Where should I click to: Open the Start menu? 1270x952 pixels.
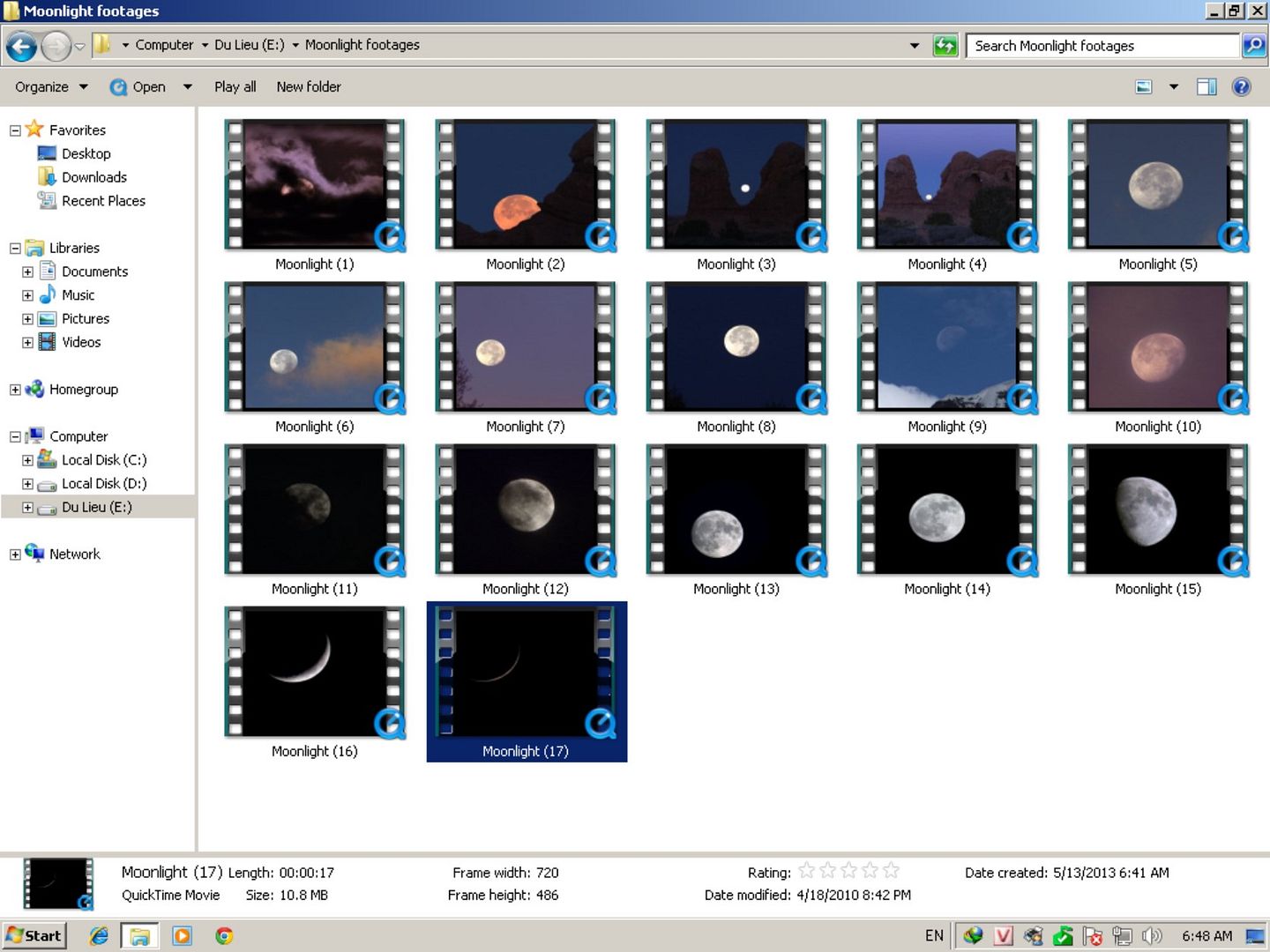[x=34, y=935]
